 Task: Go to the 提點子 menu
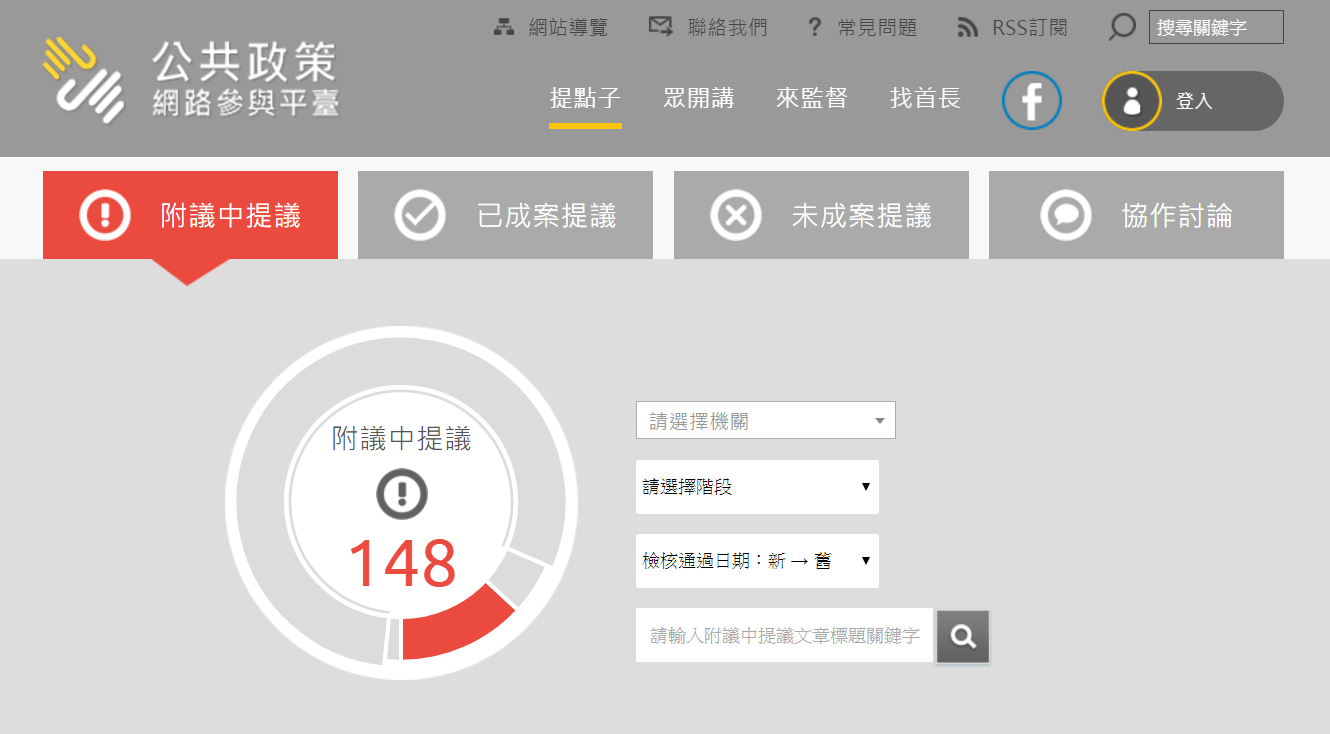tap(585, 98)
